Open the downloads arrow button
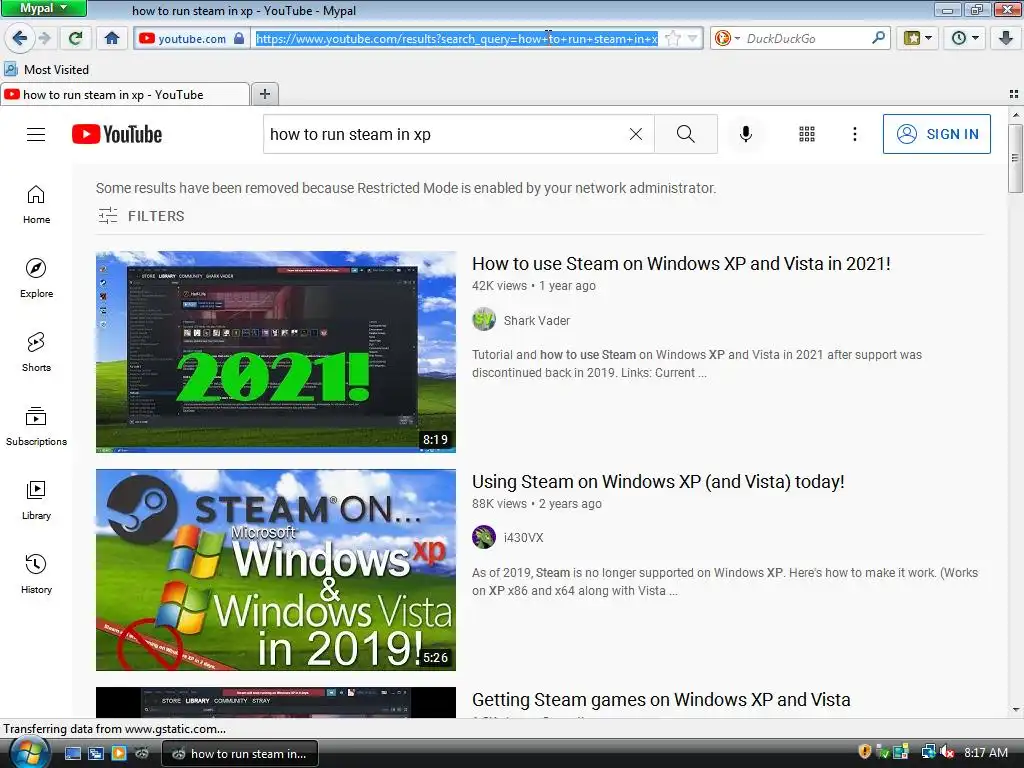 tap(1006, 39)
